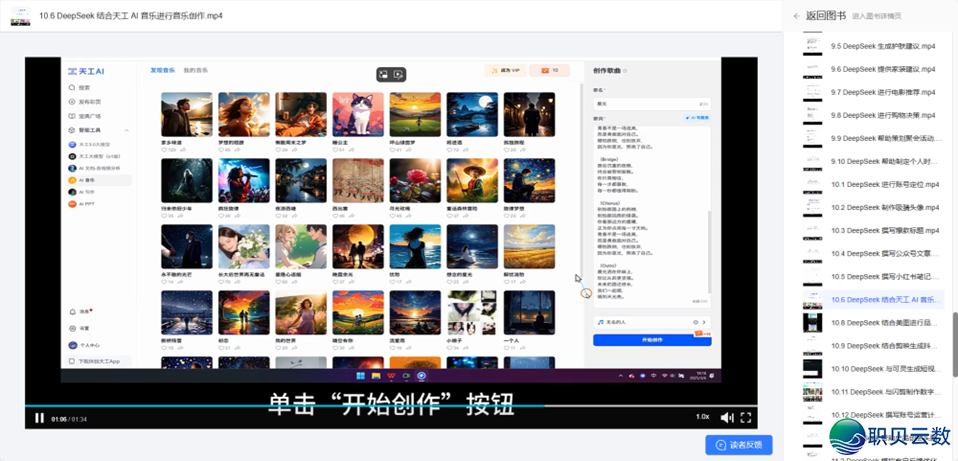Screen dimensions: 958x461
Task: Click 下载体验天工App button
Action: tap(96, 361)
